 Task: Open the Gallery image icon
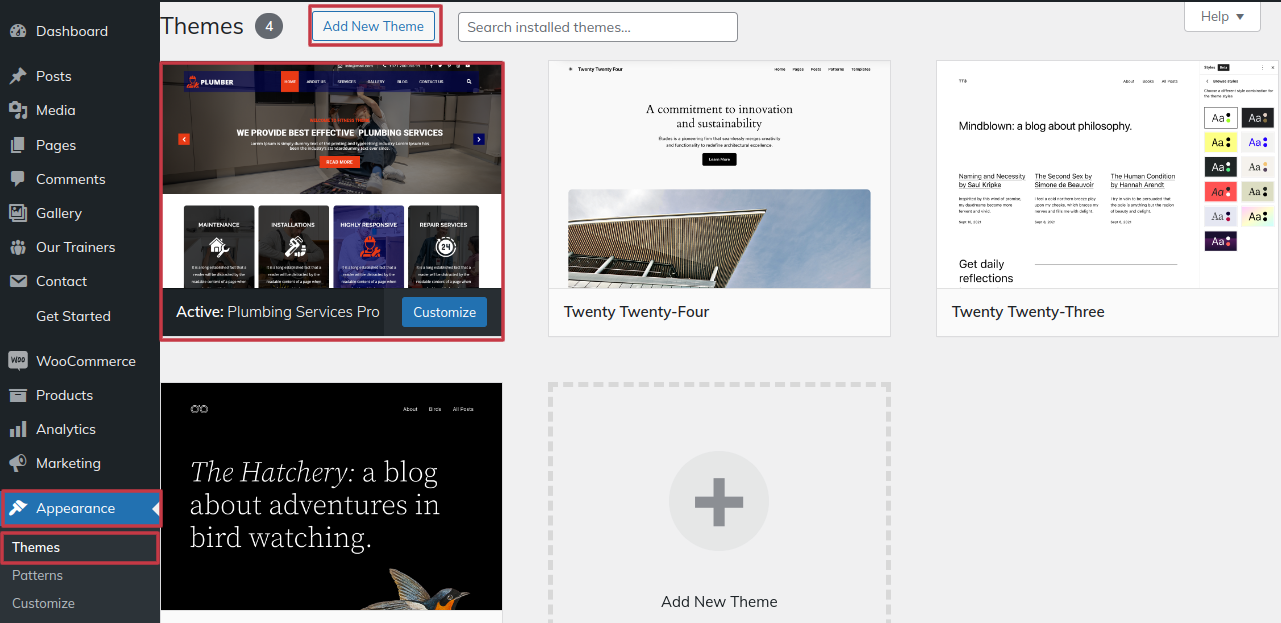point(17,213)
